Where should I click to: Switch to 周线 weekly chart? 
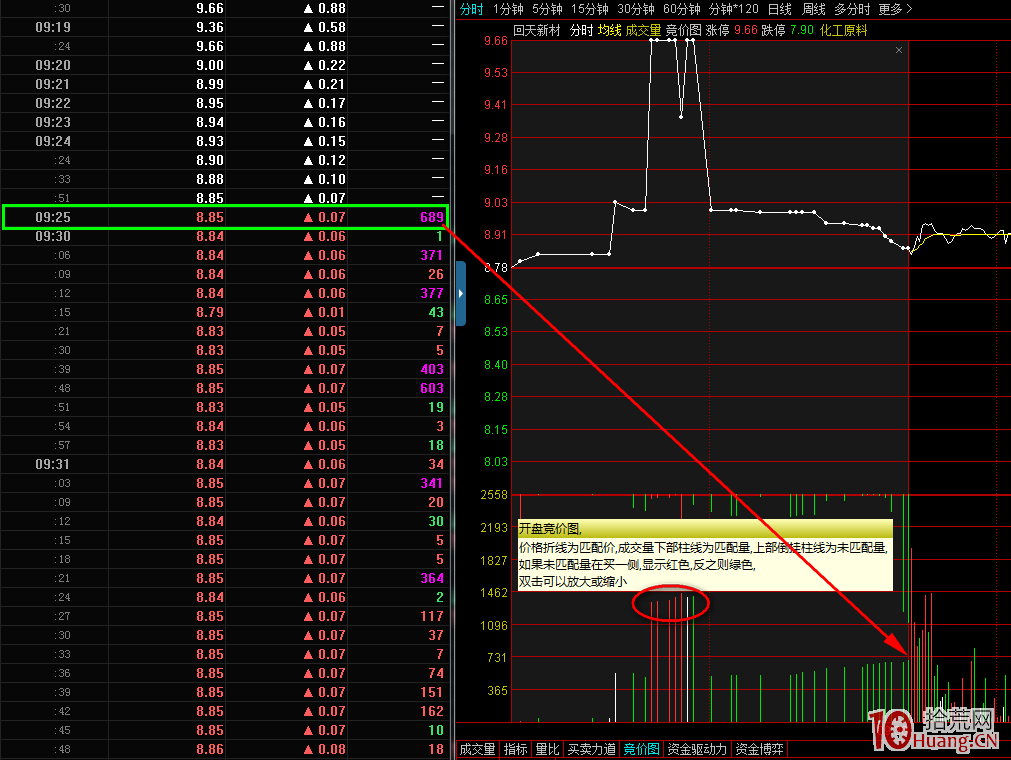tap(813, 9)
